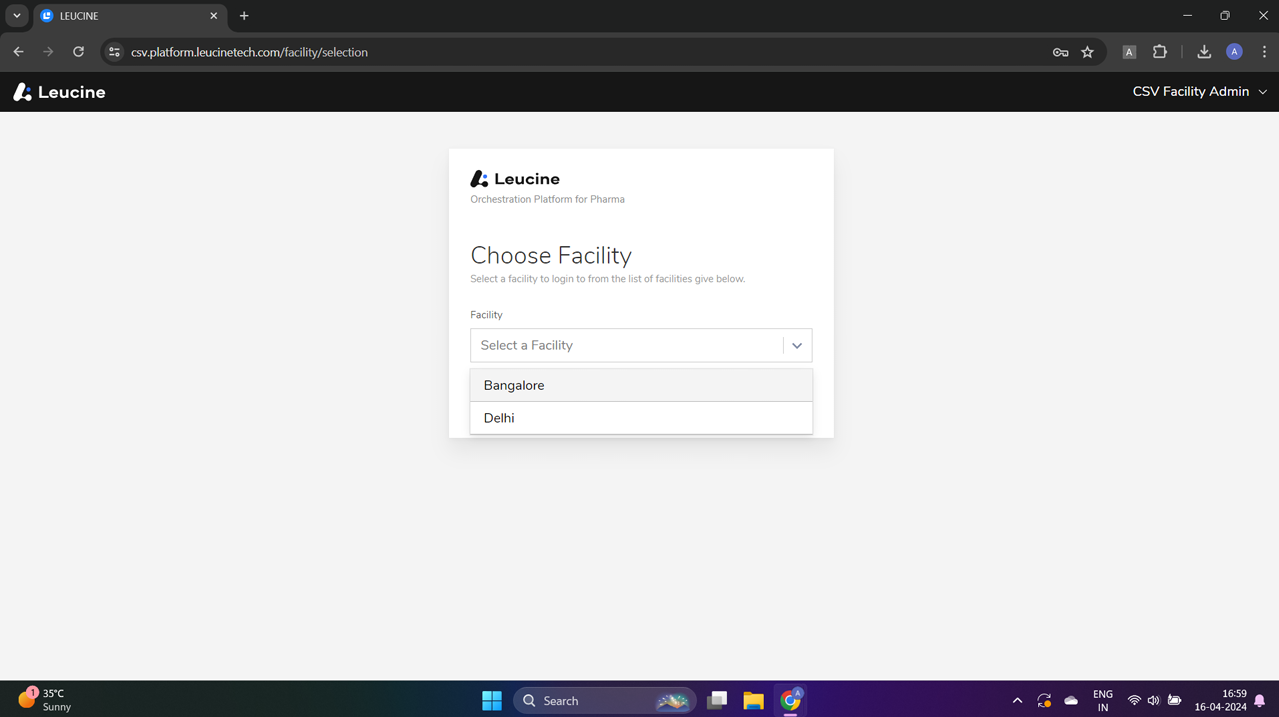
Task: Reload the page with the refresh icon
Action: point(78,52)
